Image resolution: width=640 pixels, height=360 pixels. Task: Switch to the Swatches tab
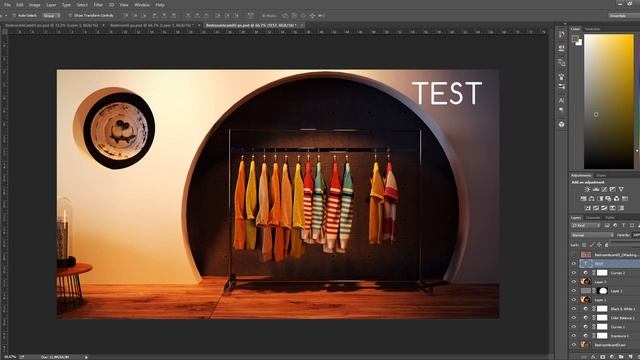pos(593,29)
